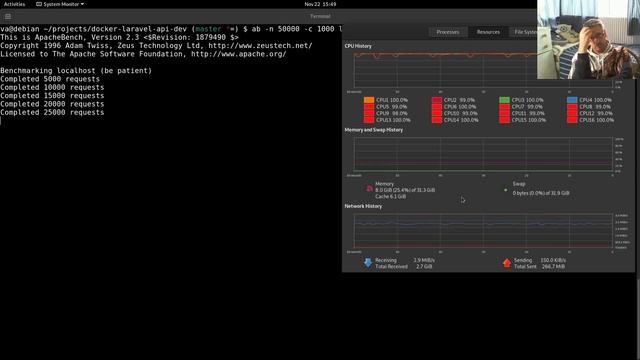Click the terminal line 'Completed 25000 requests'
The height and width of the screenshot is (360, 640).
(x=52, y=112)
